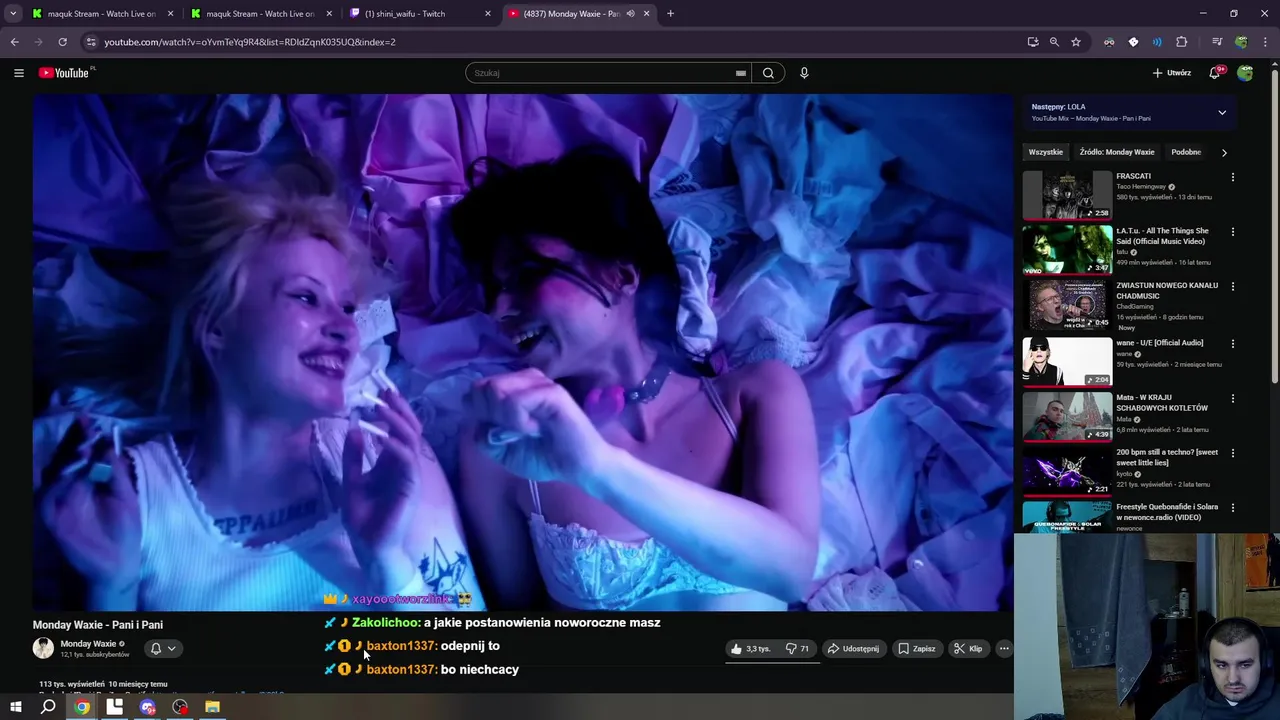The width and height of the screenshot is (1280, 720).
Task: Open the YouTube guide hamburger menu
Action: [x=18, y=73]
